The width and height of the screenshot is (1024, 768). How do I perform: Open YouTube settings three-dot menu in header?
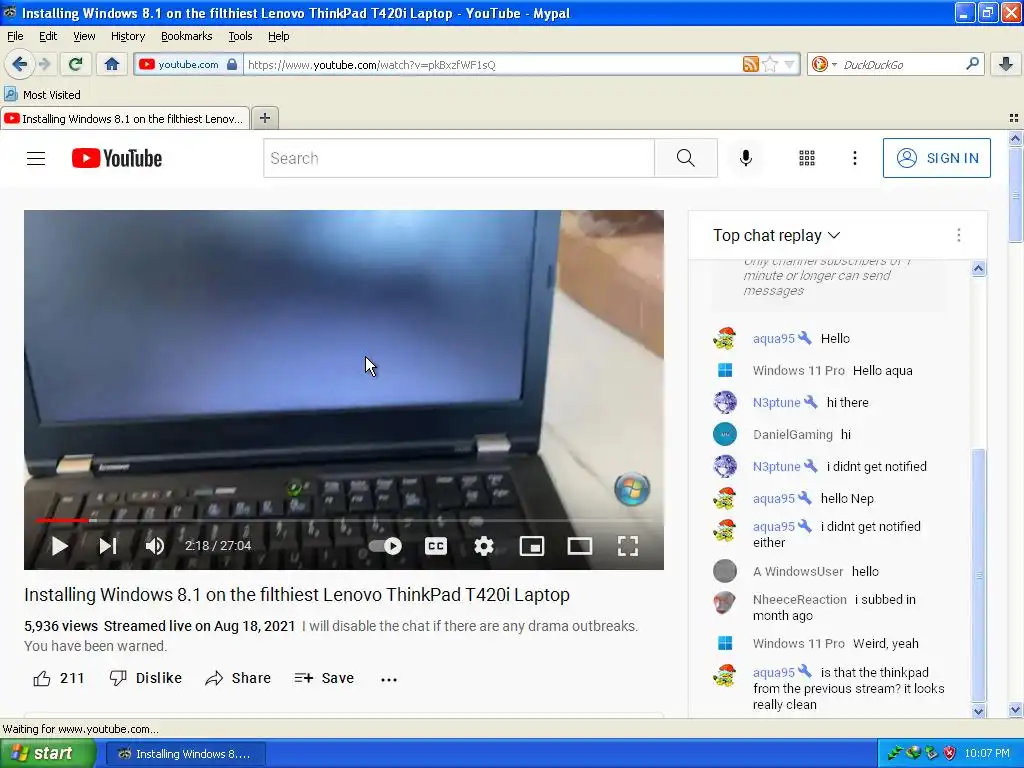pos(854,158)
